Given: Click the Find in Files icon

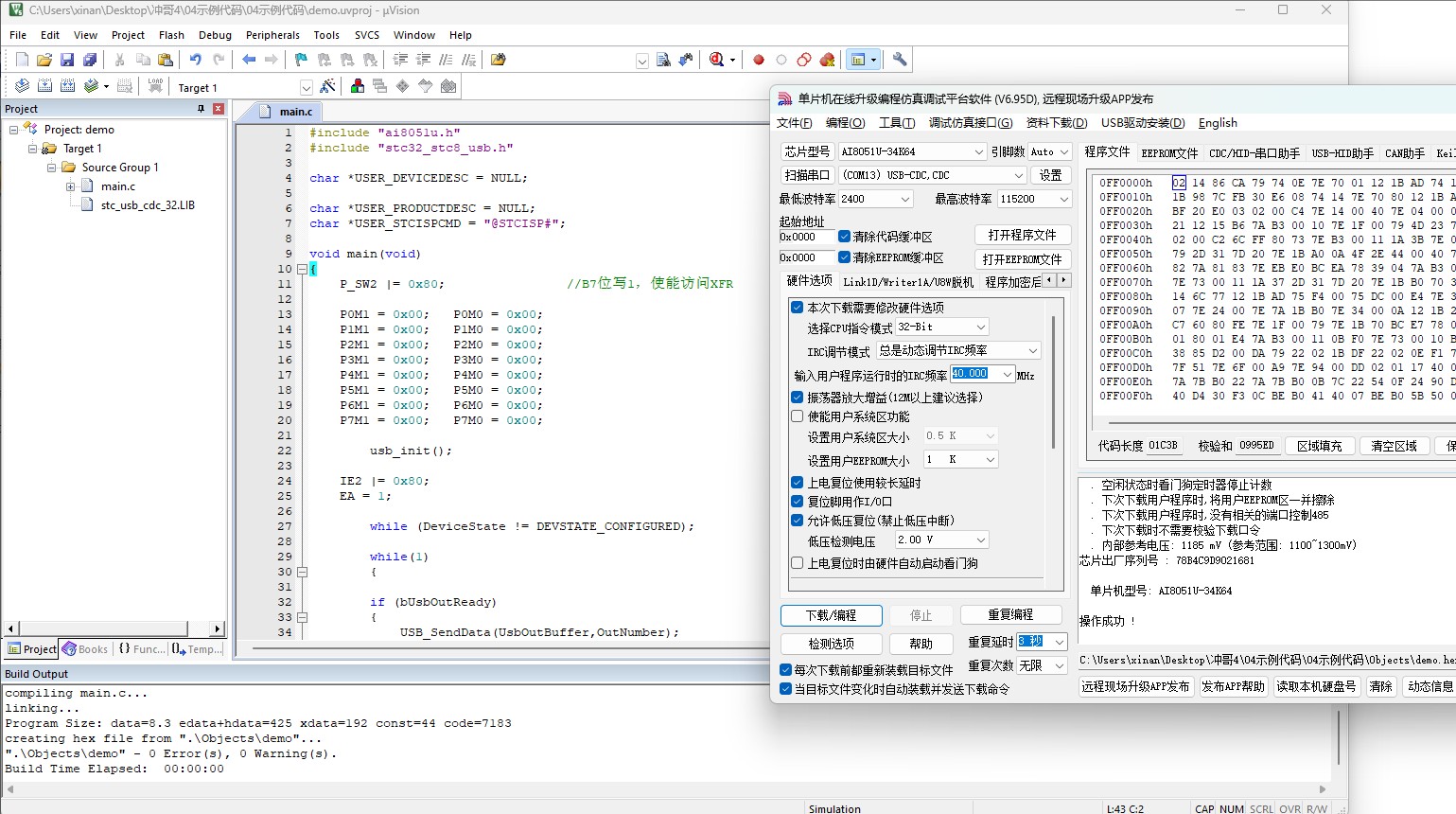Looking at the screenshot, I should coord(498,60).
